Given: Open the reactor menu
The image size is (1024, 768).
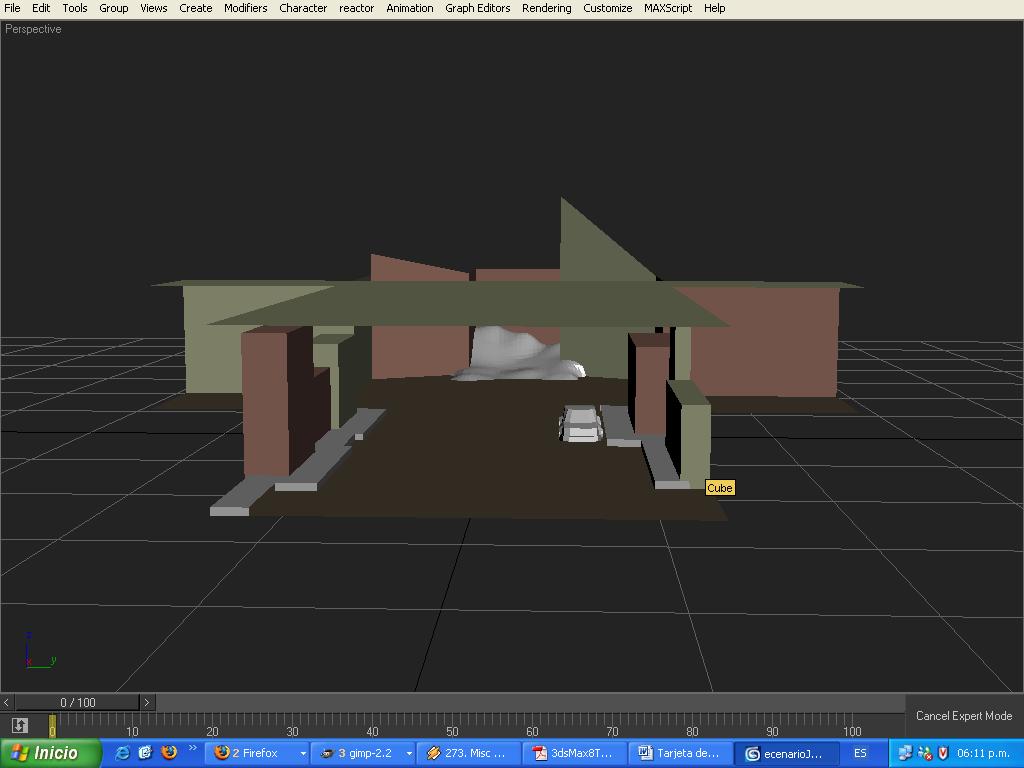Looking at the screenshot, I should click(x=357, y=8).
